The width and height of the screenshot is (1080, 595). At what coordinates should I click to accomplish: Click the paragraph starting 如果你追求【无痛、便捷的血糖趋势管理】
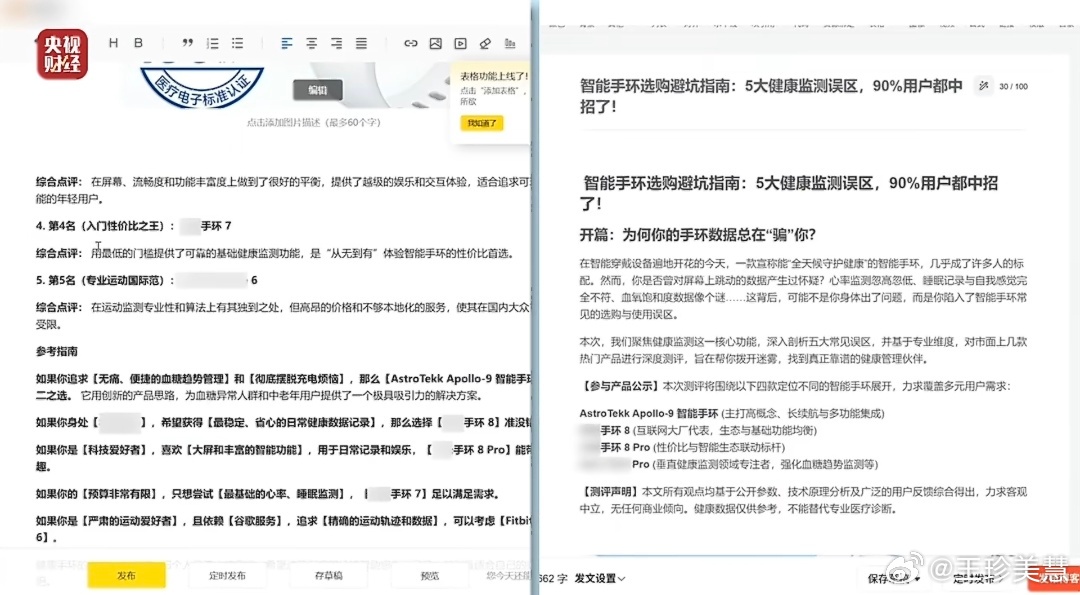pos(284,387)
